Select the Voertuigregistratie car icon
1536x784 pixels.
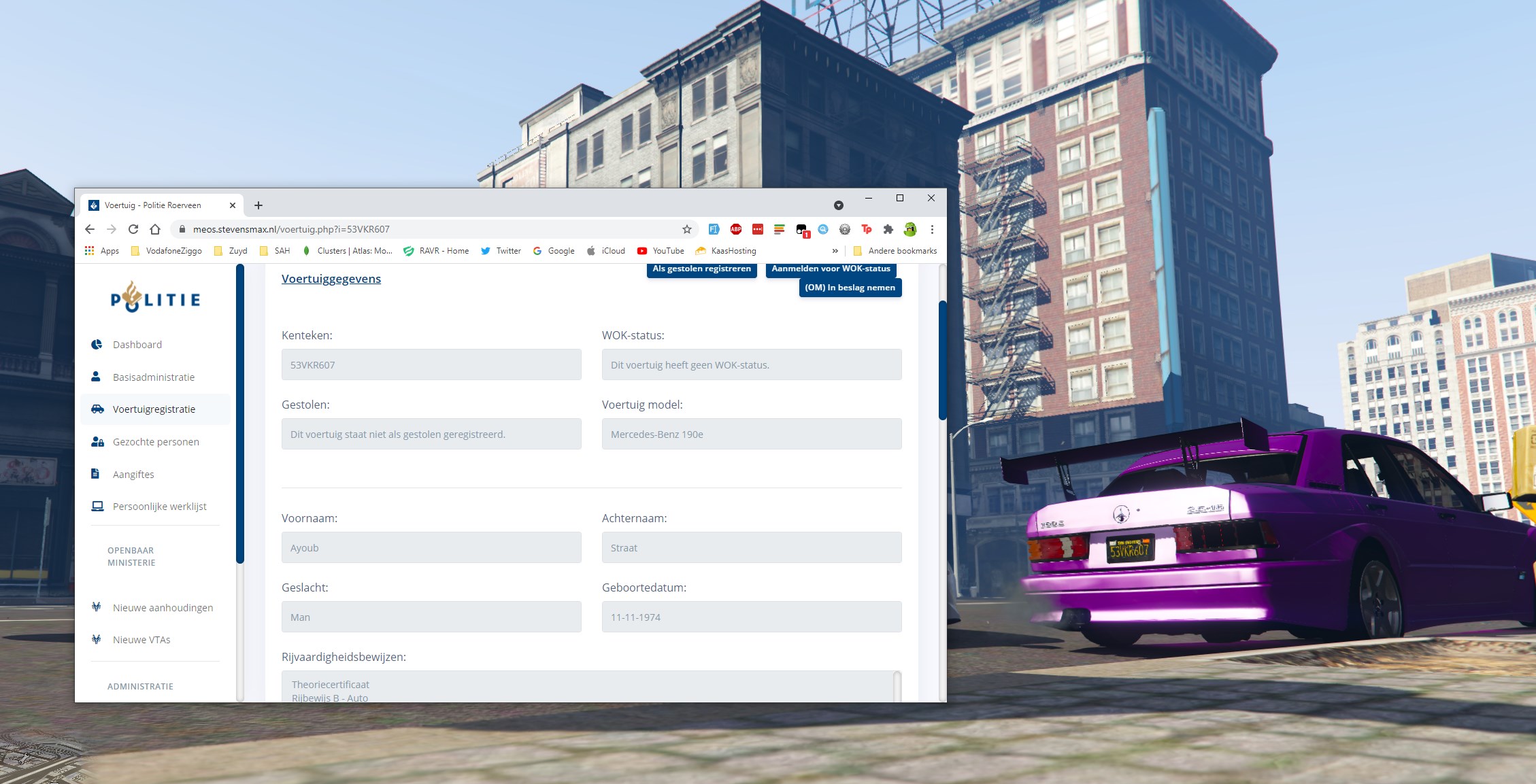click(x=97, y=409)
